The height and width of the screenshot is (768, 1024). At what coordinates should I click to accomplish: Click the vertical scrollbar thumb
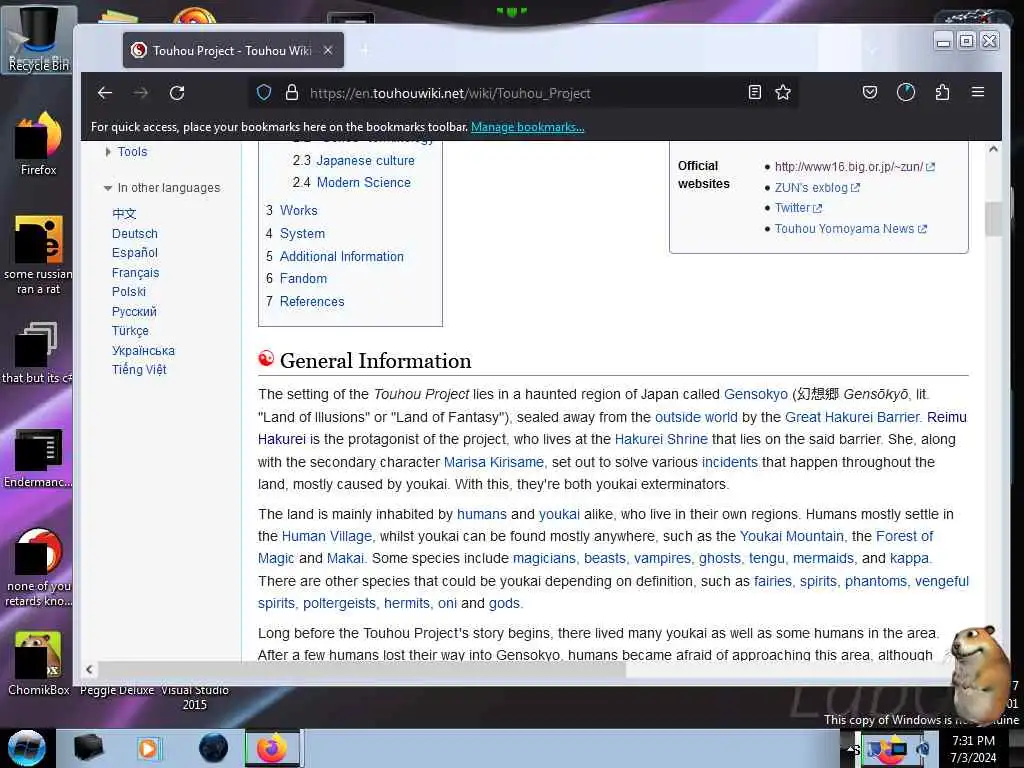tap(993, 219)
